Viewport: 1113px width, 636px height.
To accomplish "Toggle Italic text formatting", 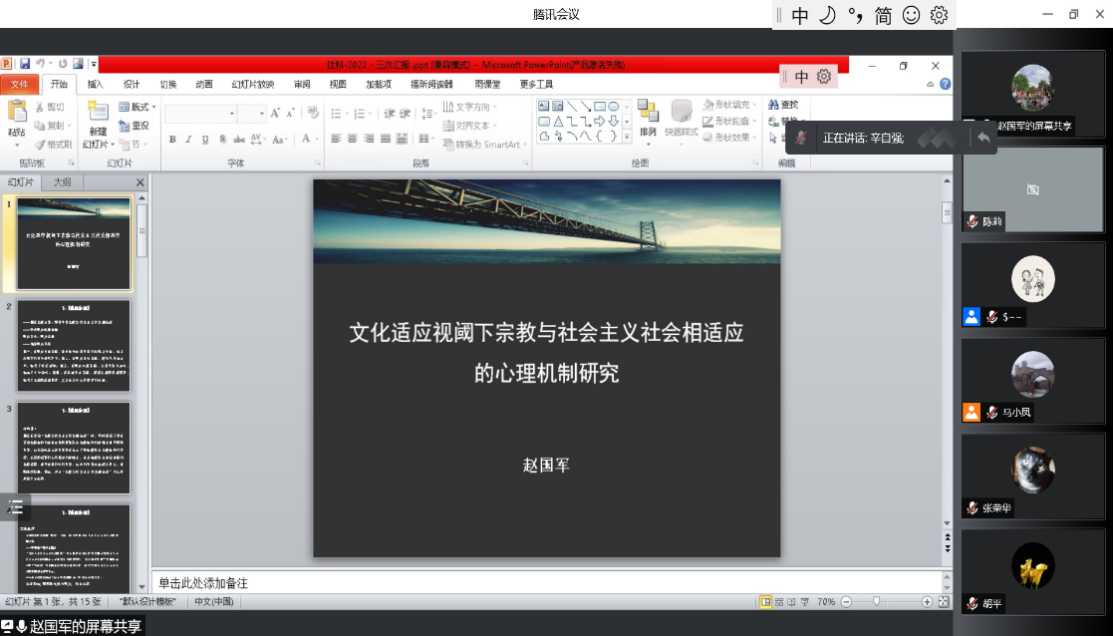I will point(188,140).
